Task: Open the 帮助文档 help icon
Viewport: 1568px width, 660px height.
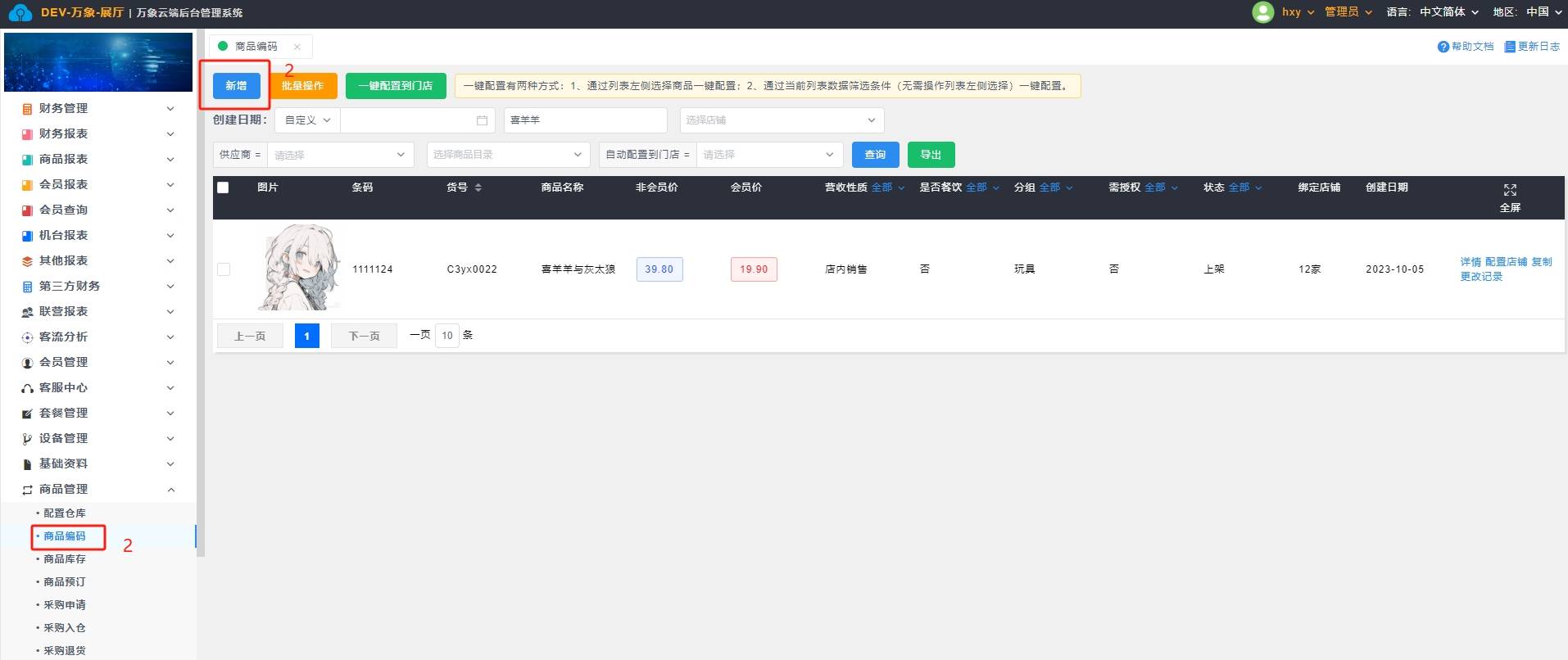Action: click(1443, 47)
